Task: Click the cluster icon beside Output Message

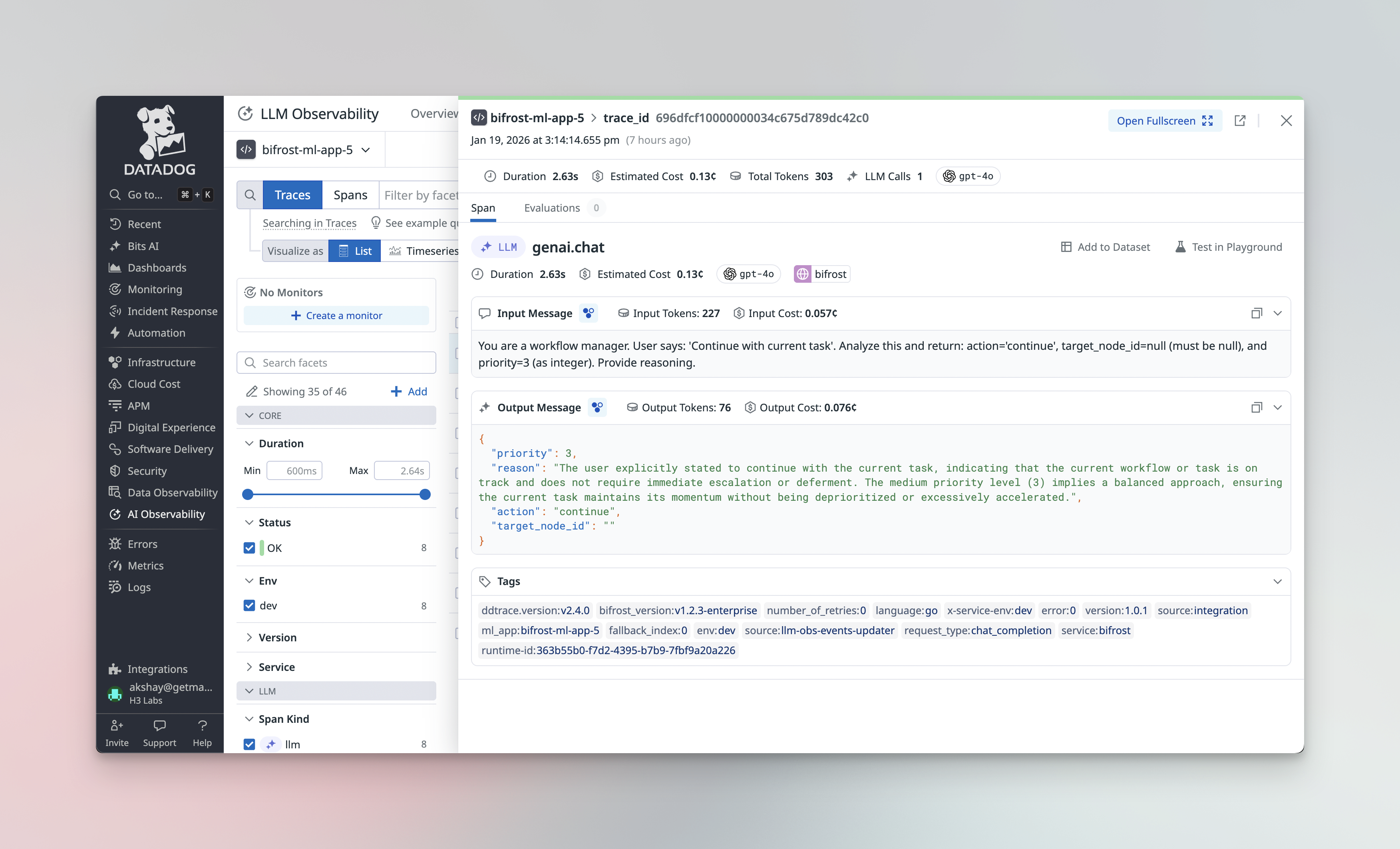Action: click(x=597, y=407)
